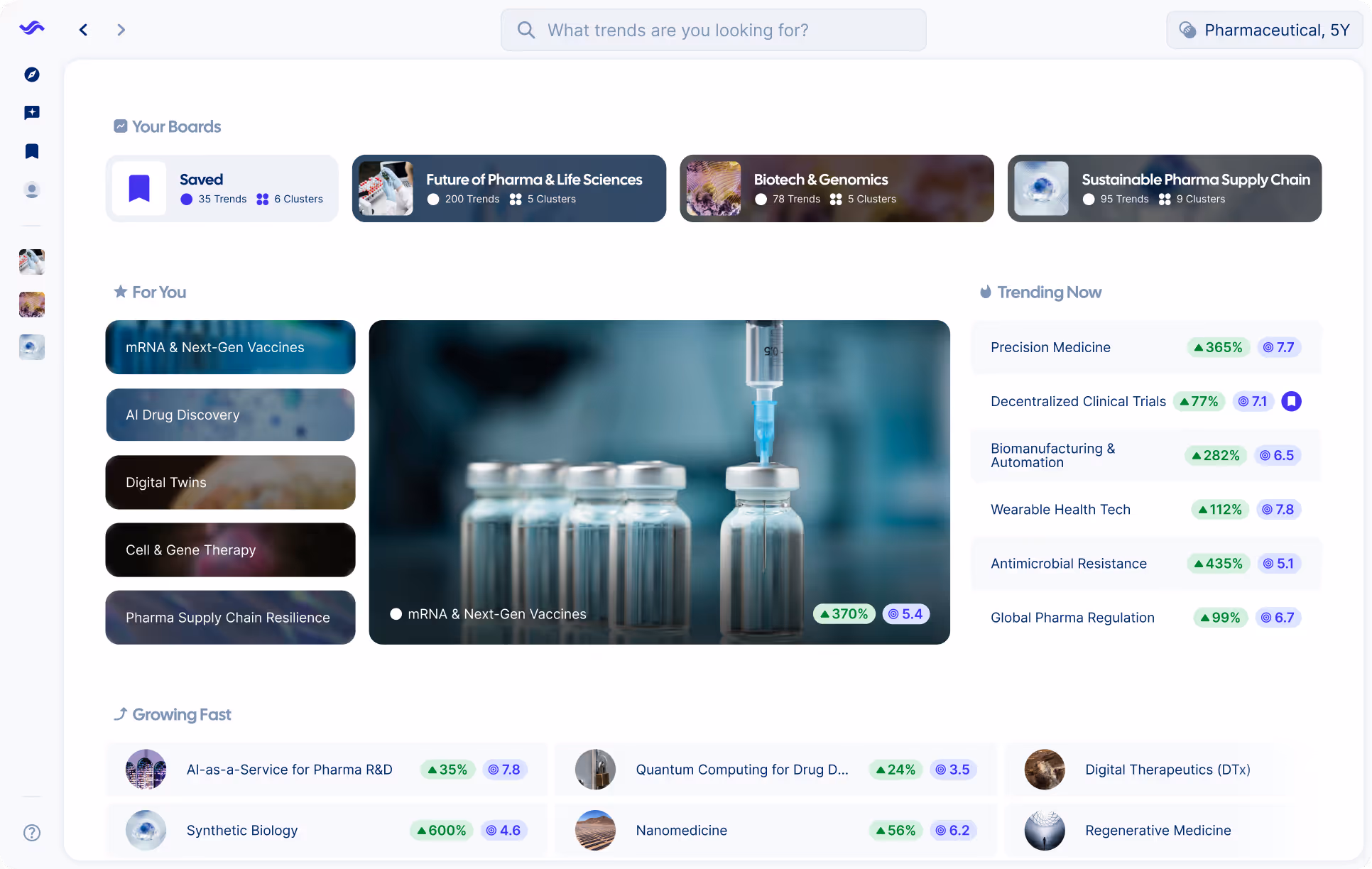This screenshot has height=869, width=1372.
Task: Navigate forward with the right chevron arrow
Action: [x=121, y=30]
